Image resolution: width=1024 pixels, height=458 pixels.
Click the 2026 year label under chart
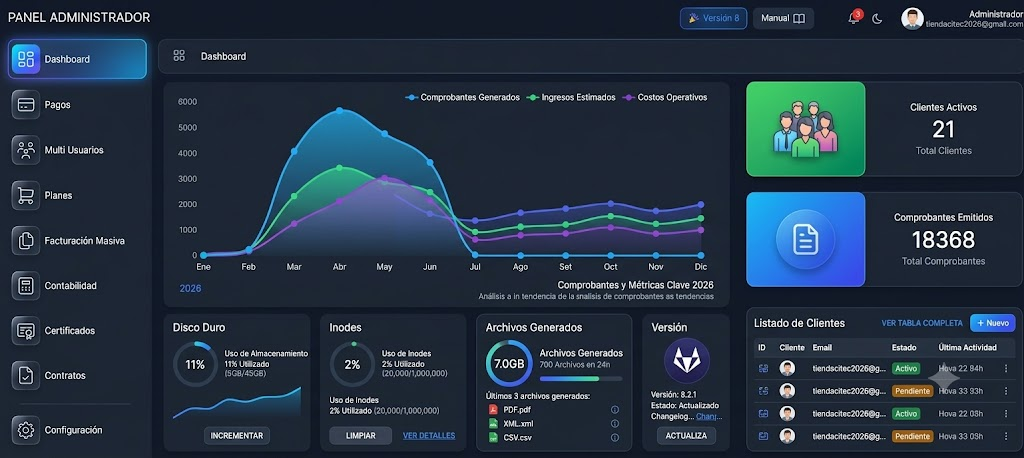point(190,288)
